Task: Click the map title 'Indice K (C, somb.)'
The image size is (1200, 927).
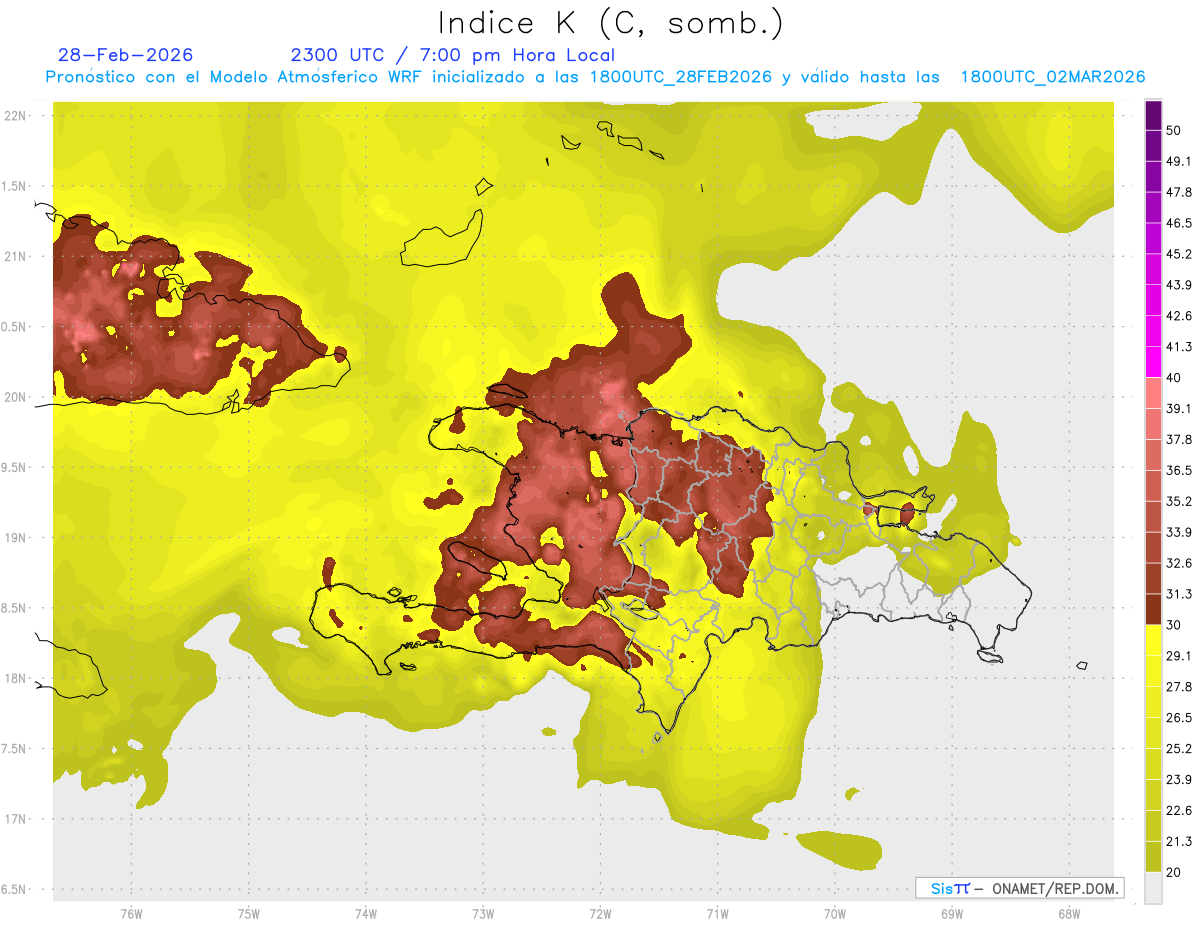Action: tap(611, 24)
